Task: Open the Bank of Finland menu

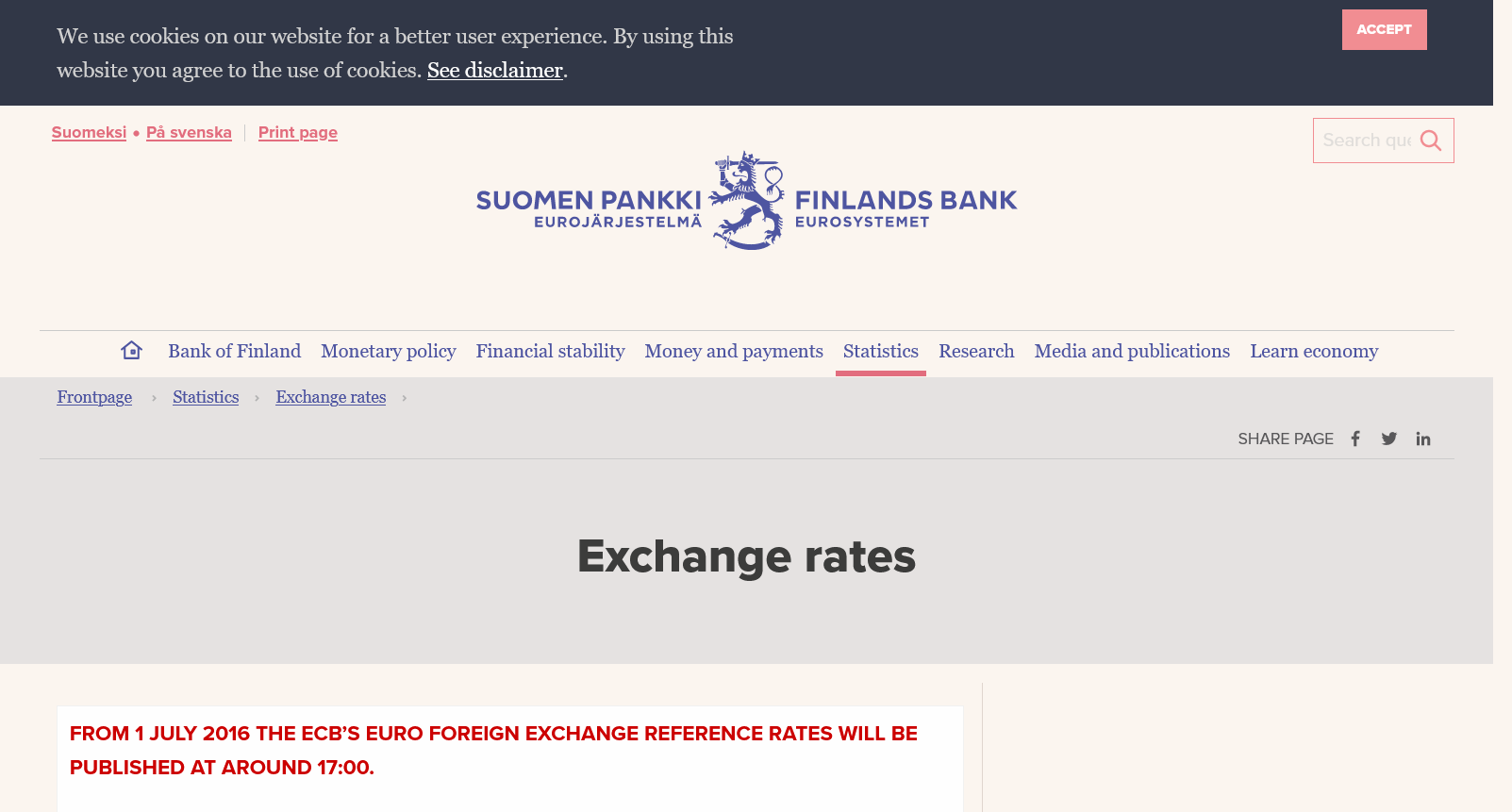Action: click(234, 352)
